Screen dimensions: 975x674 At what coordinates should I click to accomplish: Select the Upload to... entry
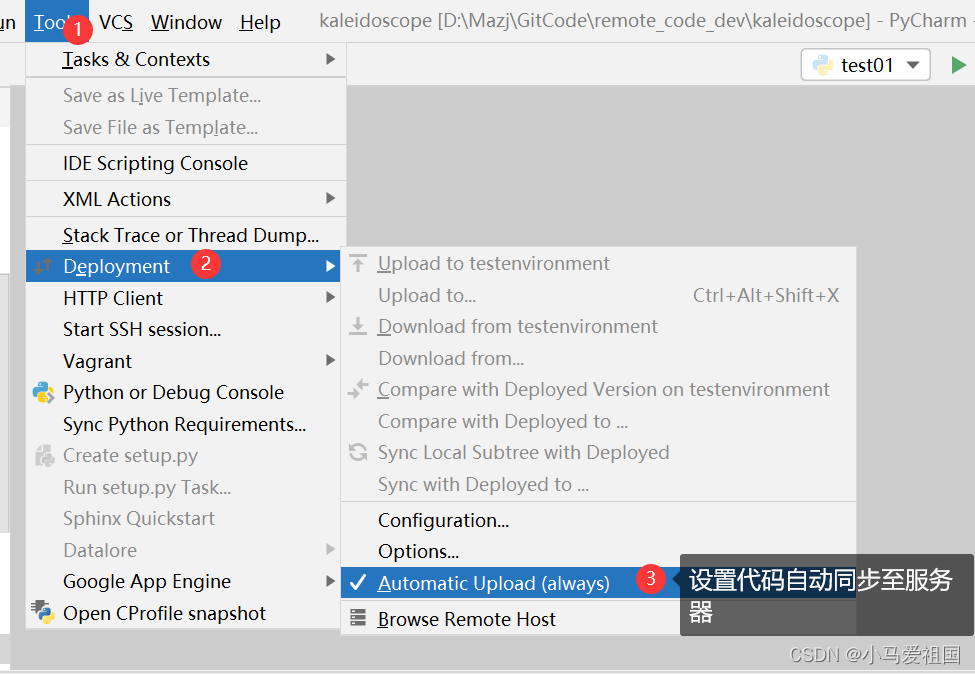598,295
